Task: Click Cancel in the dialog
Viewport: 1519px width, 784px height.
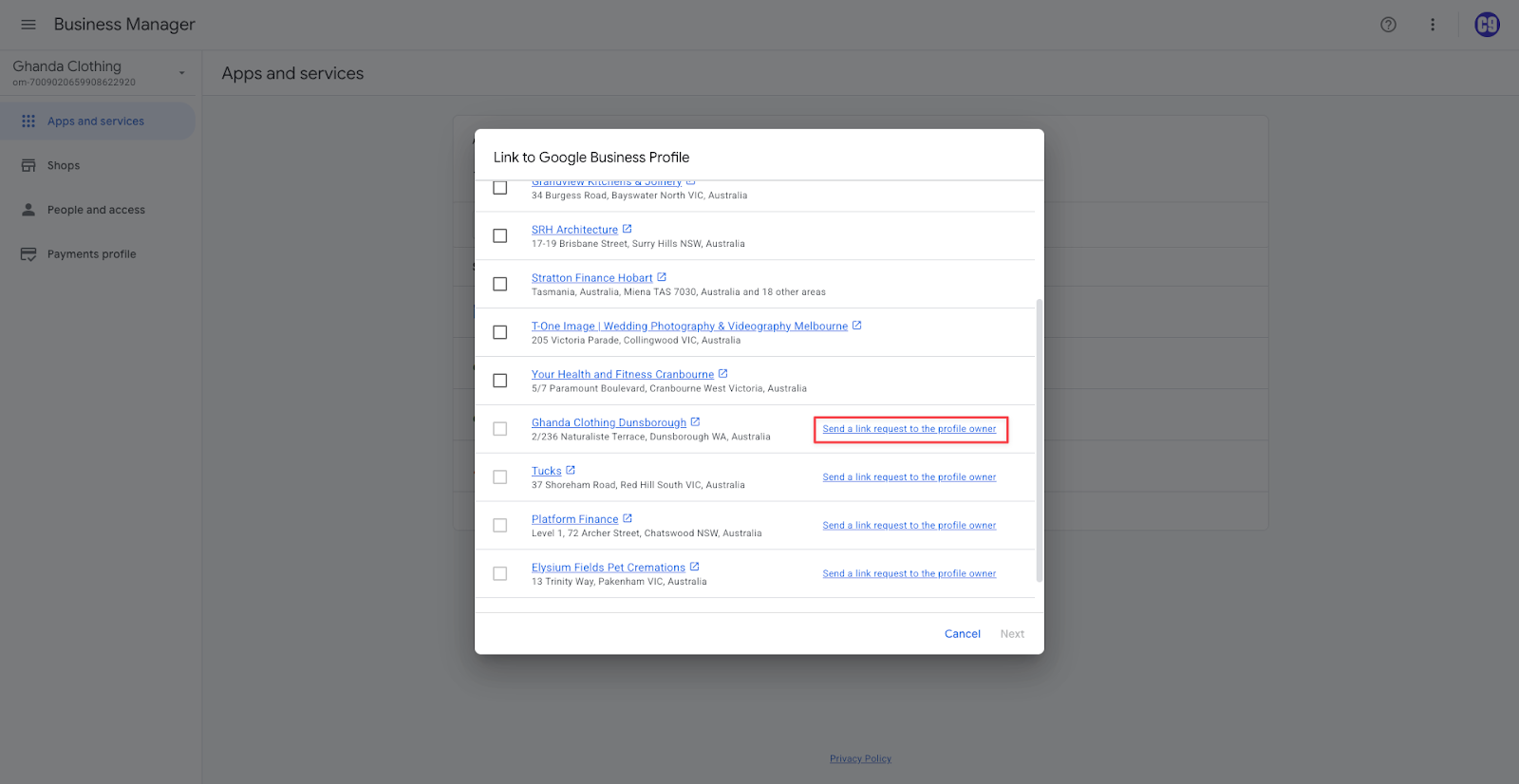Action: [962, 634]
